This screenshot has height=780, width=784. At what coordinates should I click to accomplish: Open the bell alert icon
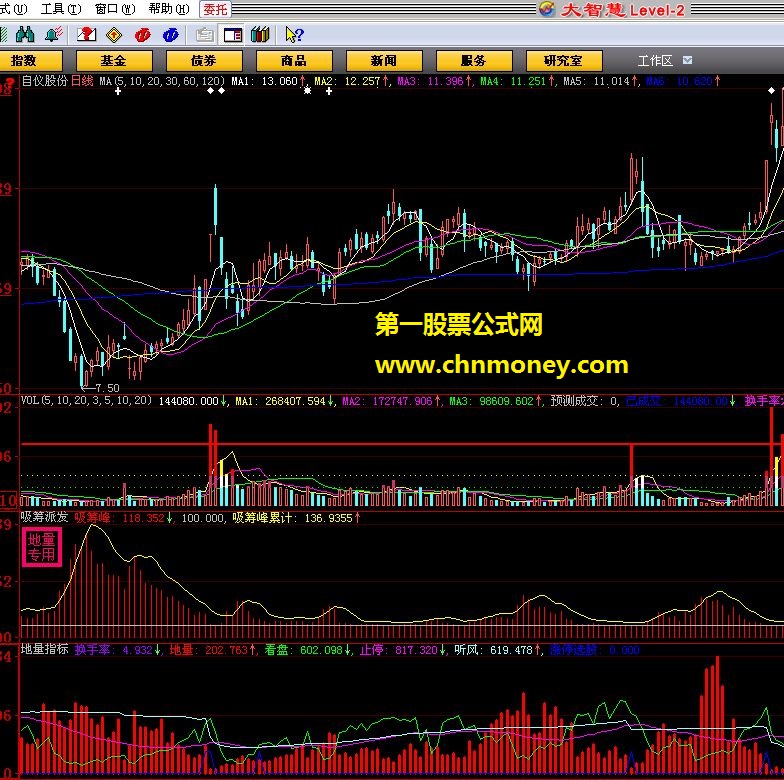coord(54,34)
